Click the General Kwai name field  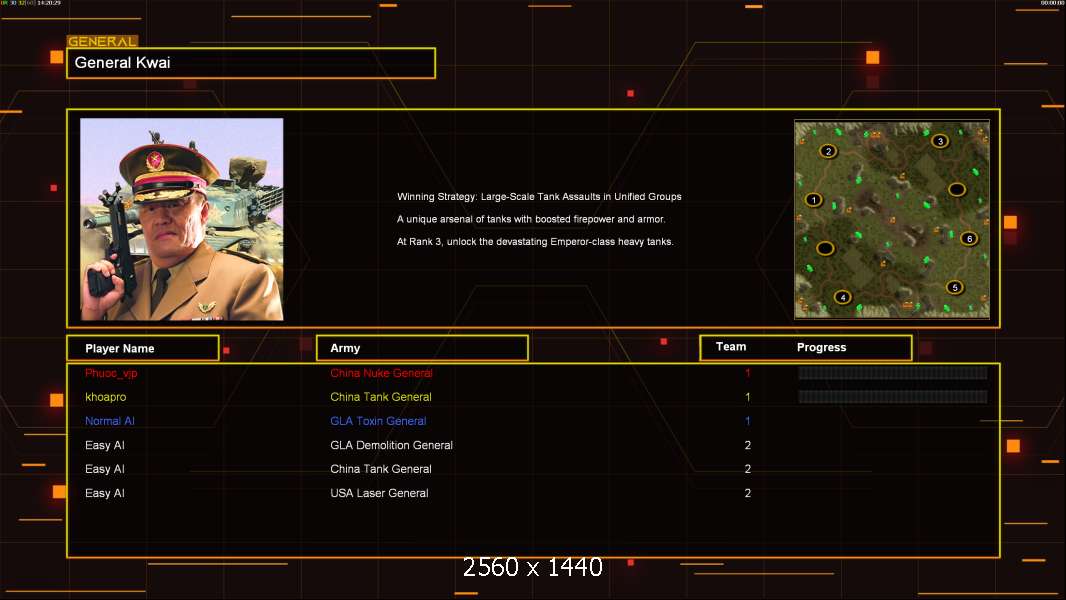pos(251,63)
